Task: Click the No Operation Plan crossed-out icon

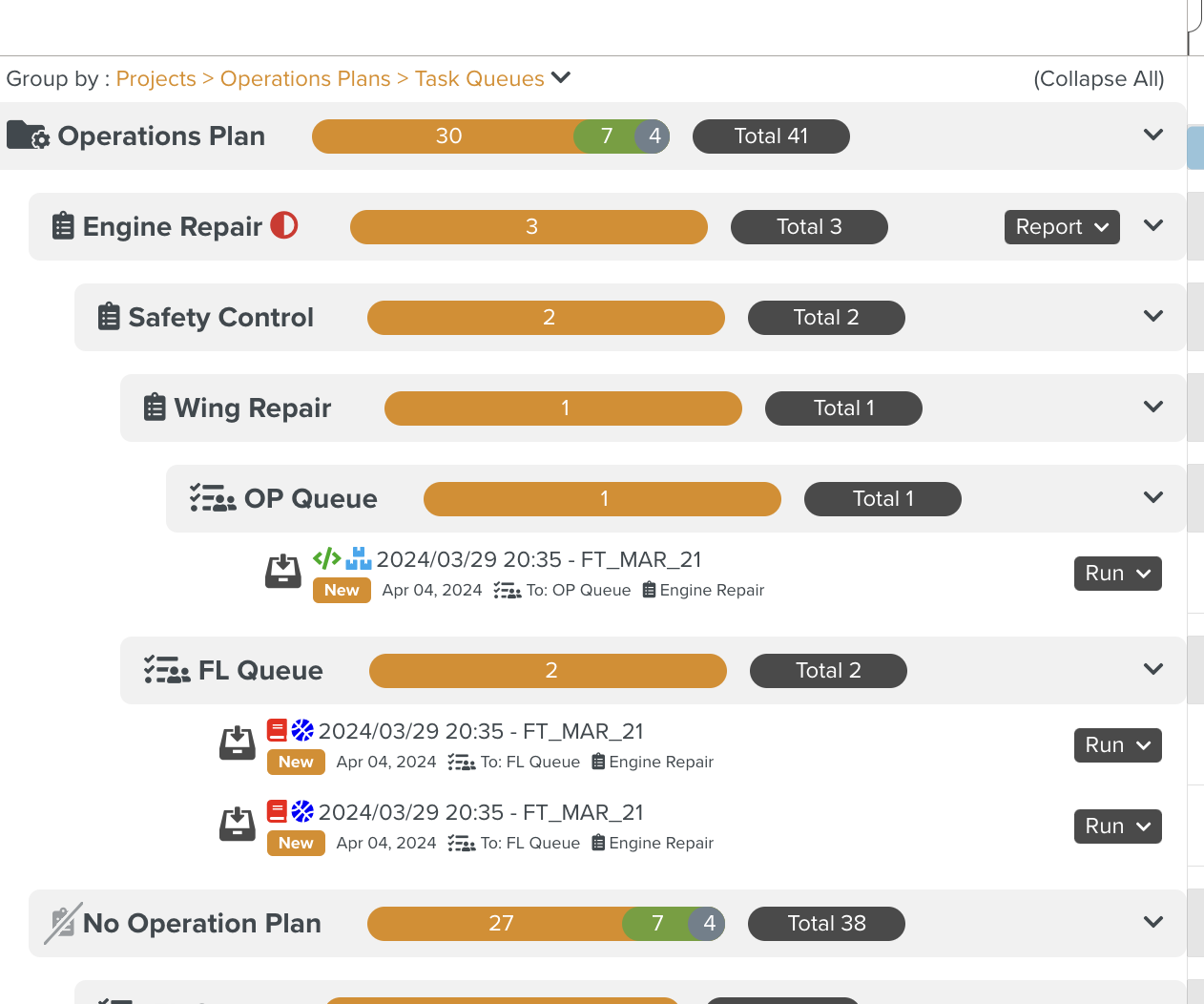Action: [x=63, y=923]
